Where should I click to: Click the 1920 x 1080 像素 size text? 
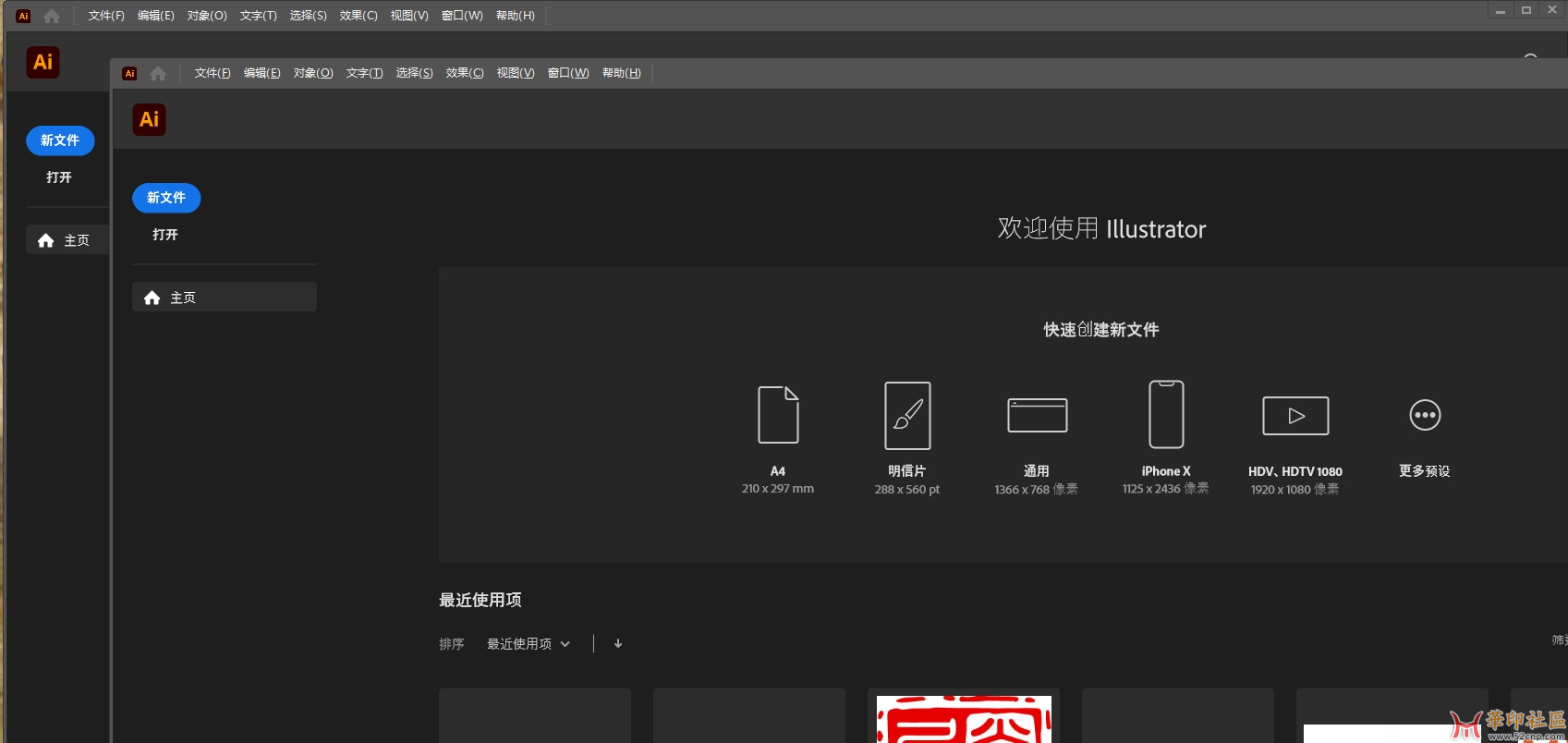[x=1295, y=490]
